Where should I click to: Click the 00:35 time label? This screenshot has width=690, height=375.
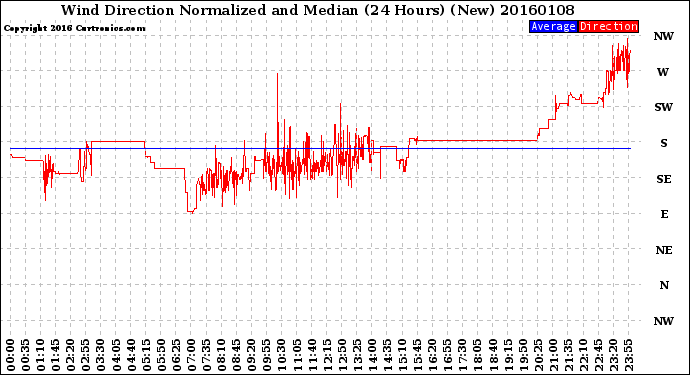26,355
